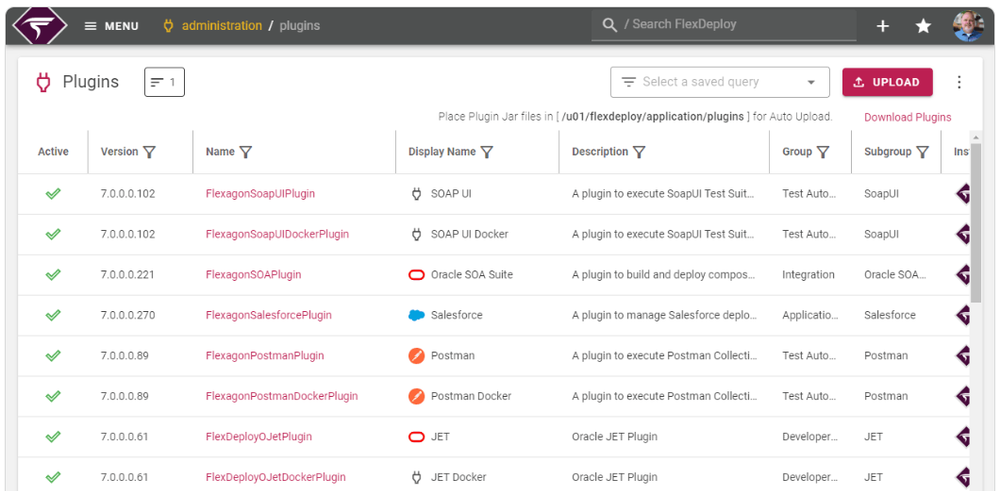Click the plug icon beside SOAP UI
Image resolution: width=1000 pixels, height=491 pixels.
pyautogui.click(x=416, y=194)
